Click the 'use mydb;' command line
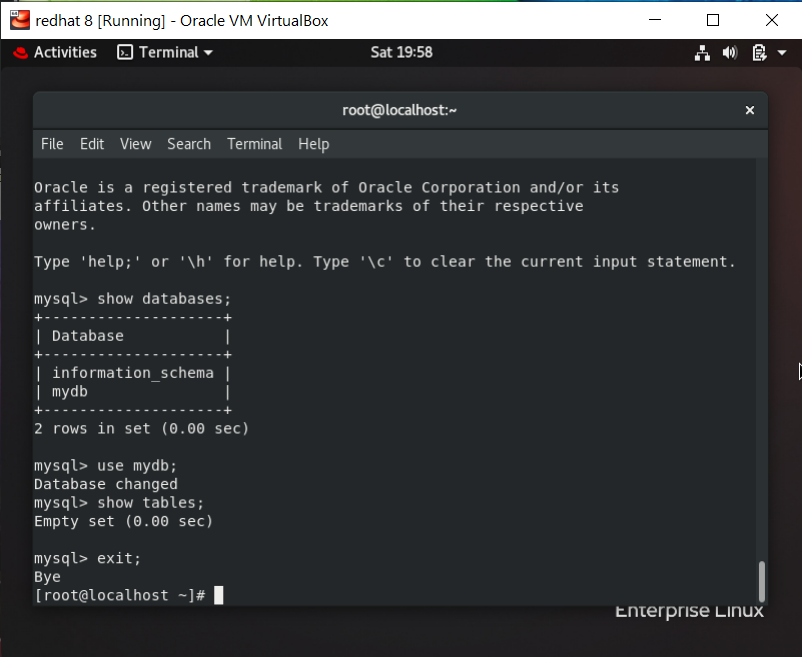This screenshot has height=657, width=802. pos(105,466)
